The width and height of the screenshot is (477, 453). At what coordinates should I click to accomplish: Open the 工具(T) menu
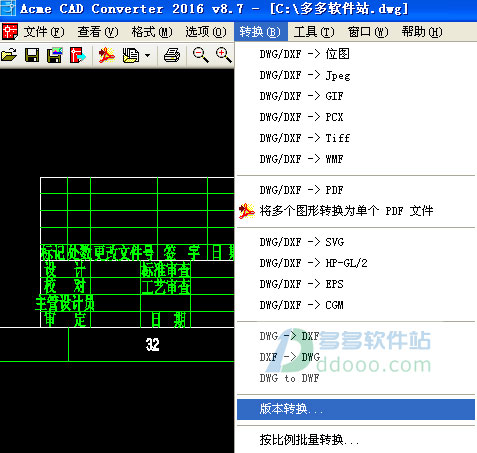pos(314,32)
